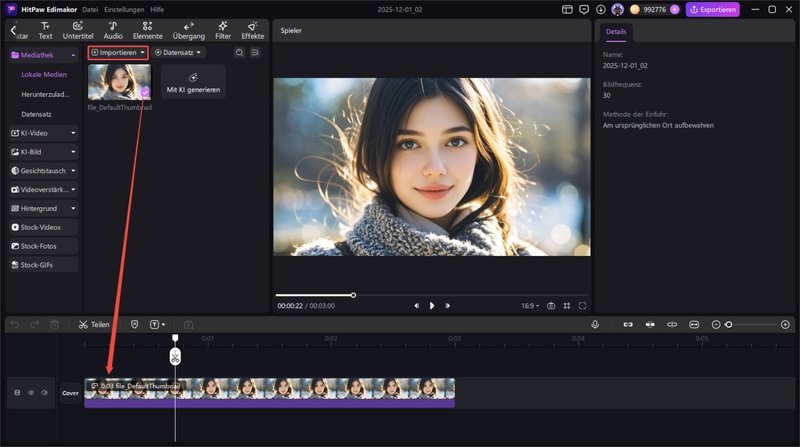This screenshot has width=800, height=447.
Task: Toggle video track visibility eye icon
Action: coord(31,393)
